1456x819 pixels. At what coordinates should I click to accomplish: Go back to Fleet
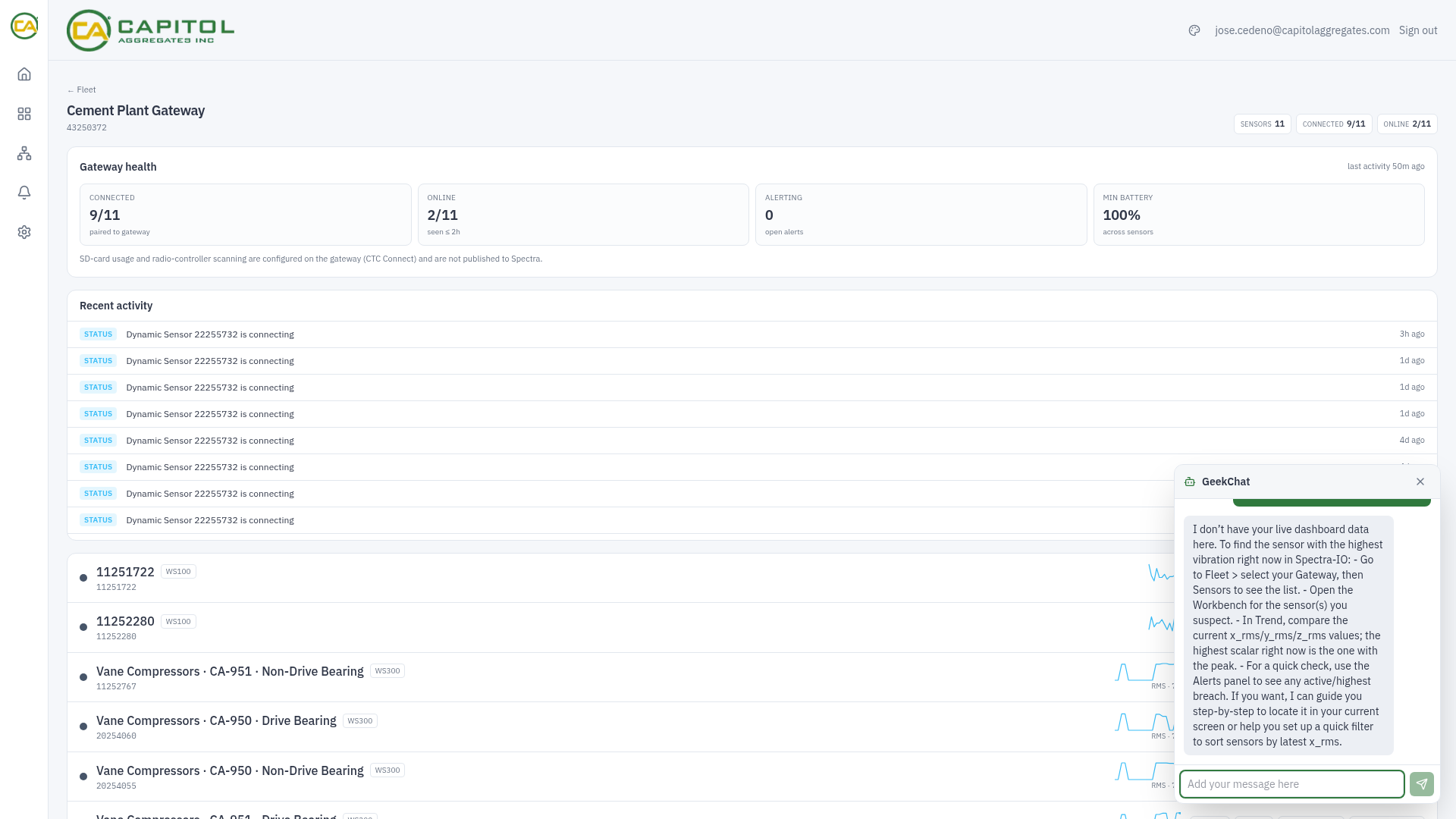pyautogui.click(x=81, y=89)
